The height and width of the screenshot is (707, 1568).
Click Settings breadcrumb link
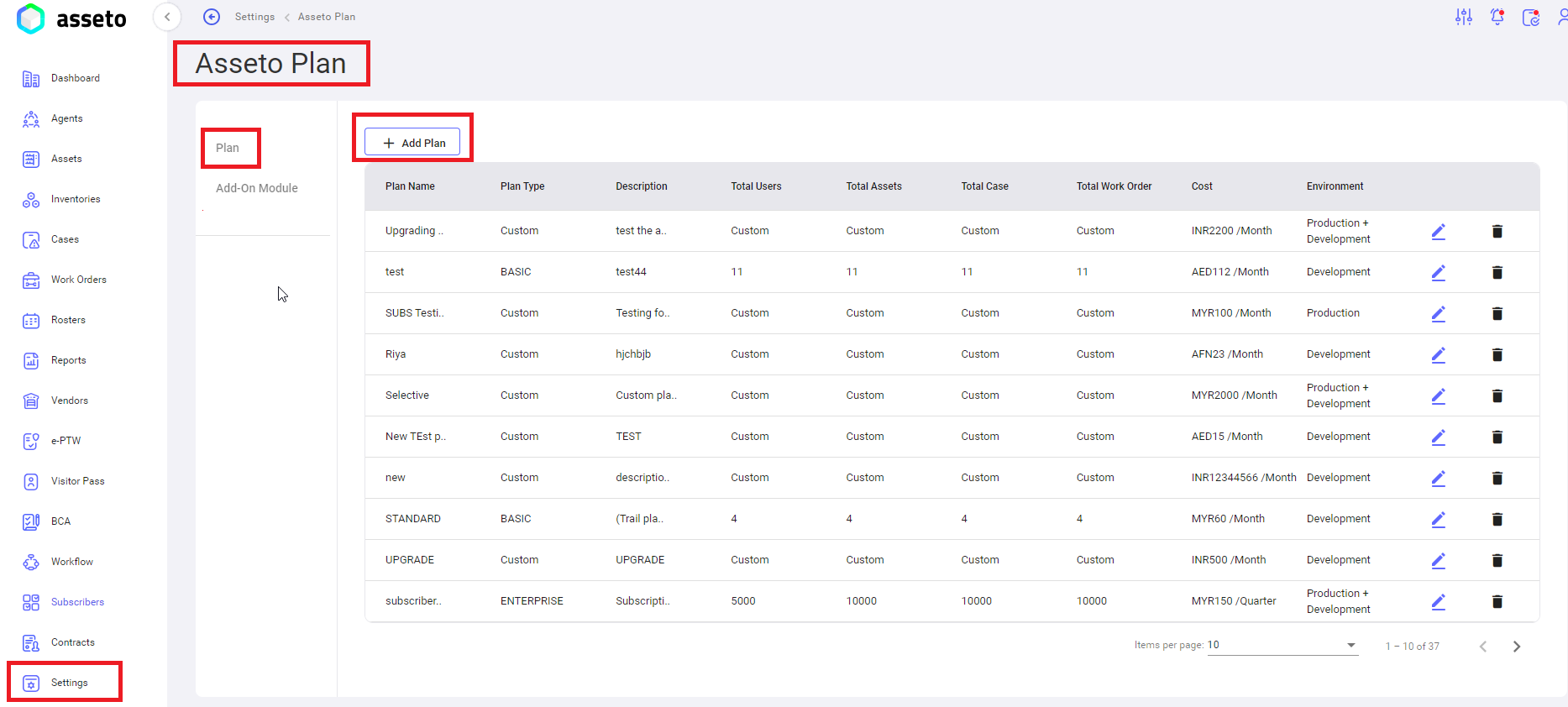[254, 17]
